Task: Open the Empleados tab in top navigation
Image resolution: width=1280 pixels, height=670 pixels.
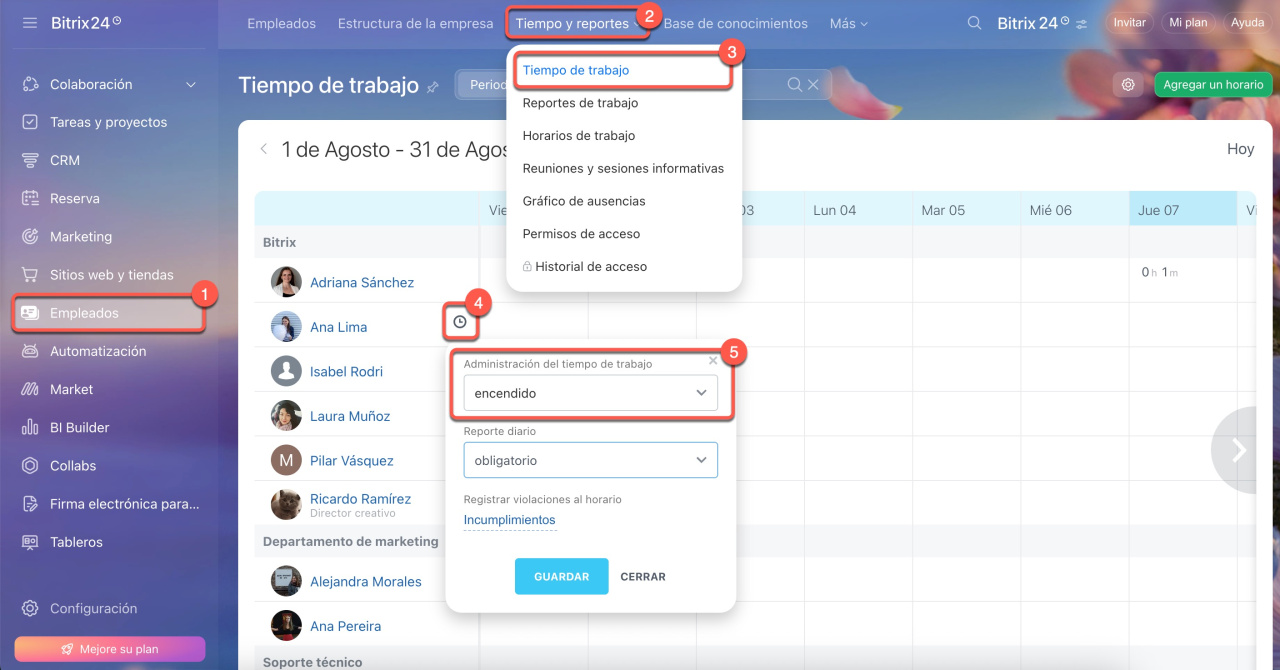Action: 281,23
